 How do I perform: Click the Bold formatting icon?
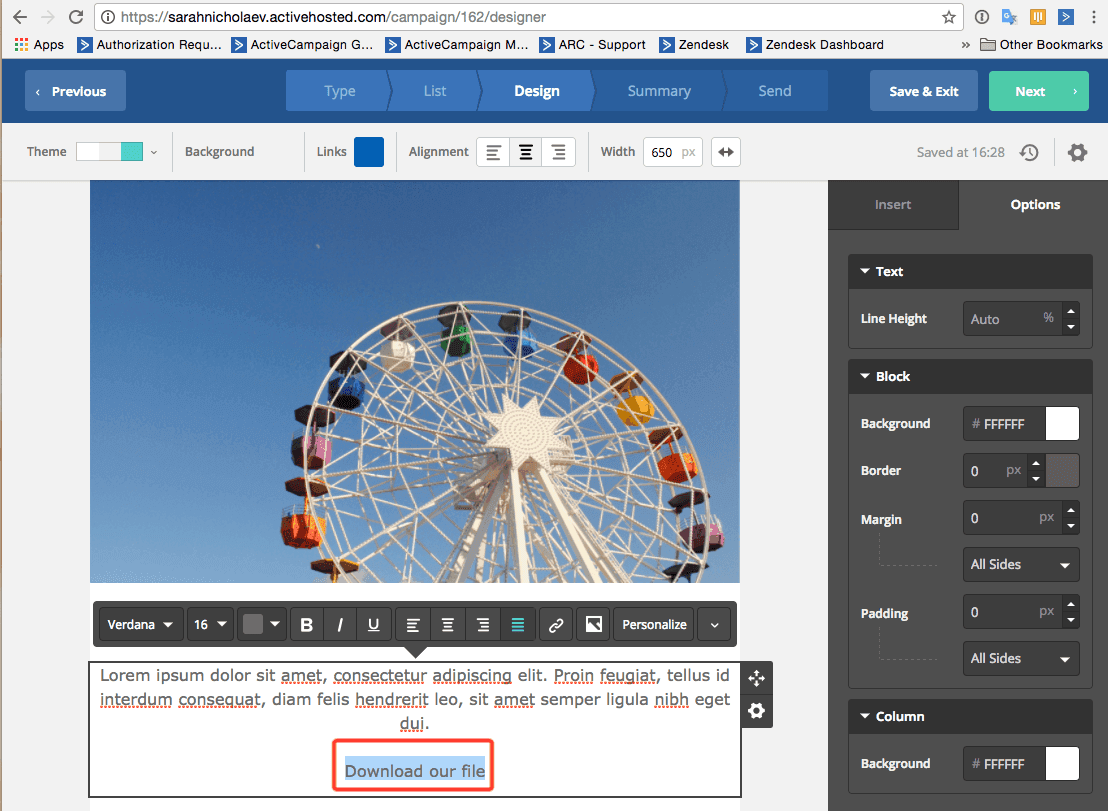(307, 625)
